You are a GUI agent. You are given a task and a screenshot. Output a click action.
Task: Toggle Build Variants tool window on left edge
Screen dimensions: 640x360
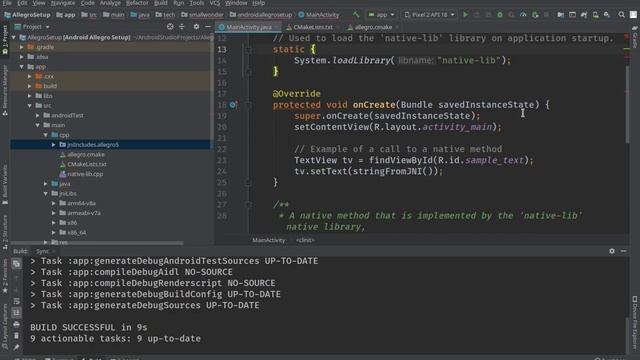(5, 184)
